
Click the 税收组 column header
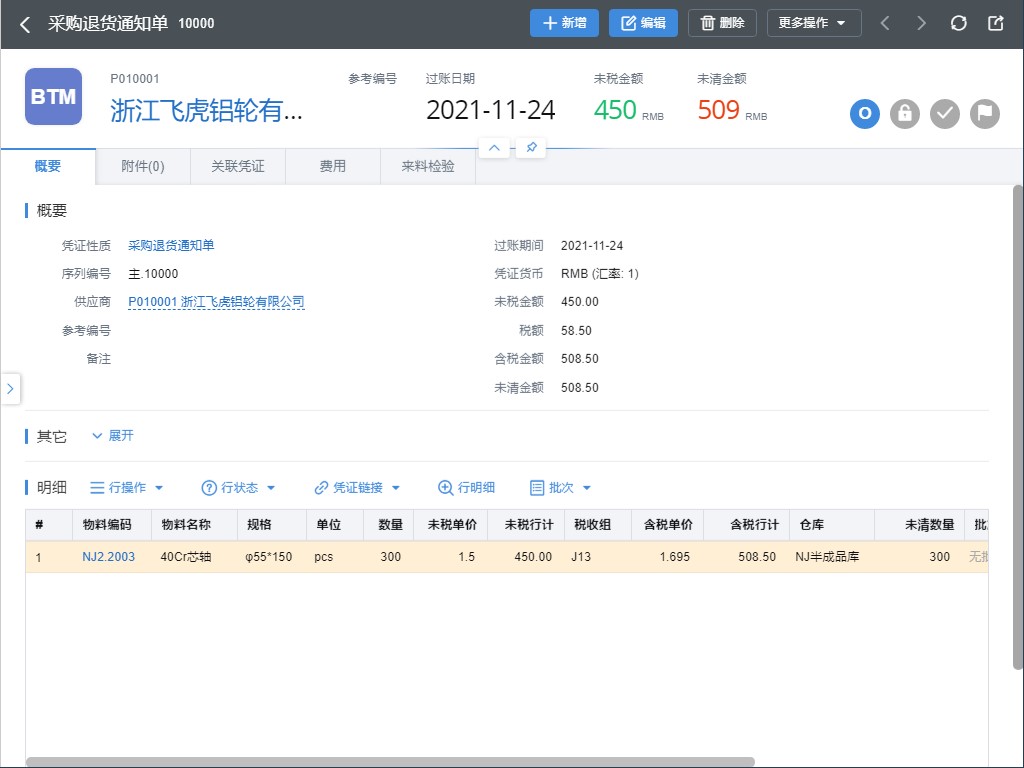[x=598, y=525]
